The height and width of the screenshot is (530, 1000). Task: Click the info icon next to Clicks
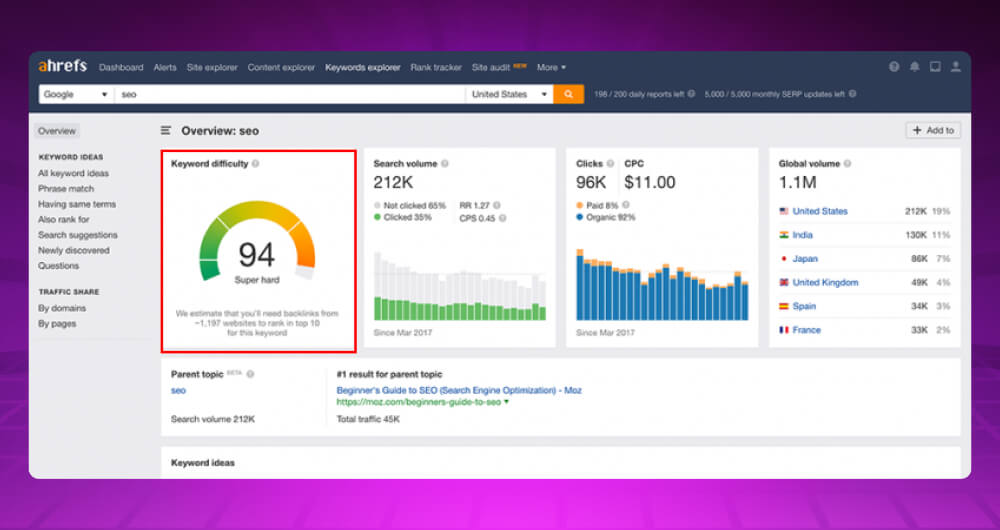[610, 164]
